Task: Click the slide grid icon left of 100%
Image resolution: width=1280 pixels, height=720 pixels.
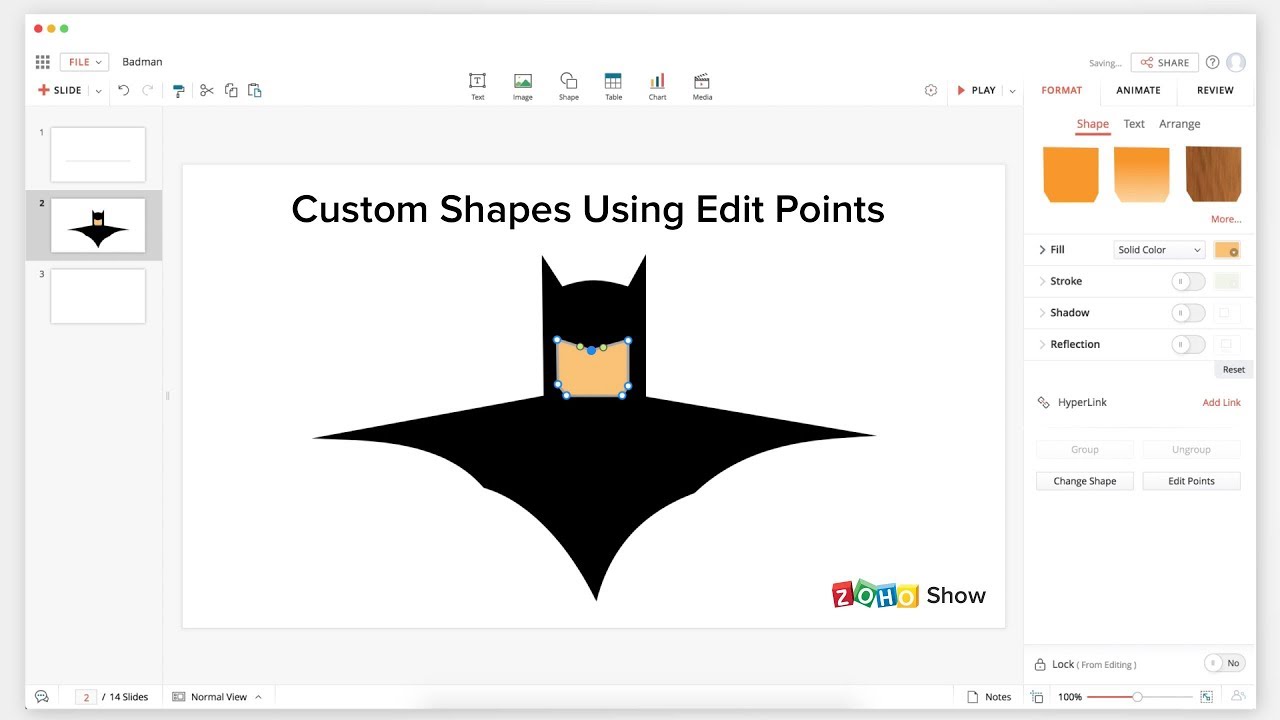Action: click(x=1037, y=696)
